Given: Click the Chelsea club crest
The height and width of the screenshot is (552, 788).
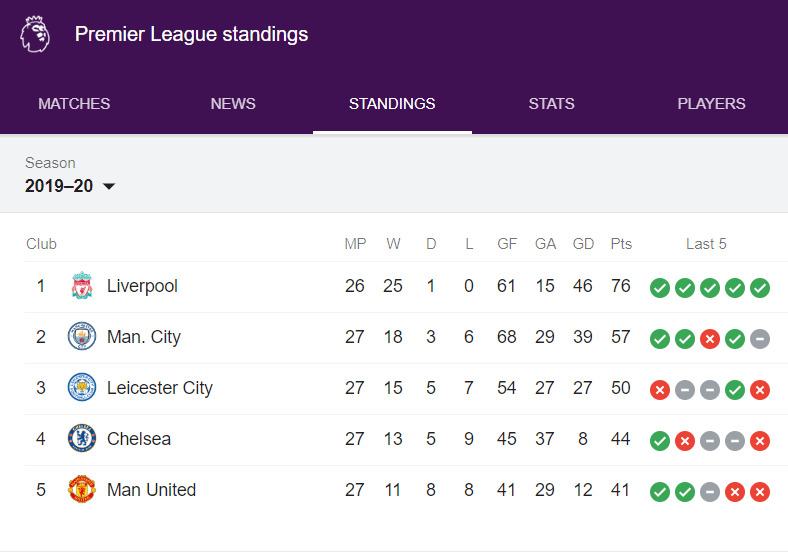Looking at the screenshot, I should [x=81, y=439].
